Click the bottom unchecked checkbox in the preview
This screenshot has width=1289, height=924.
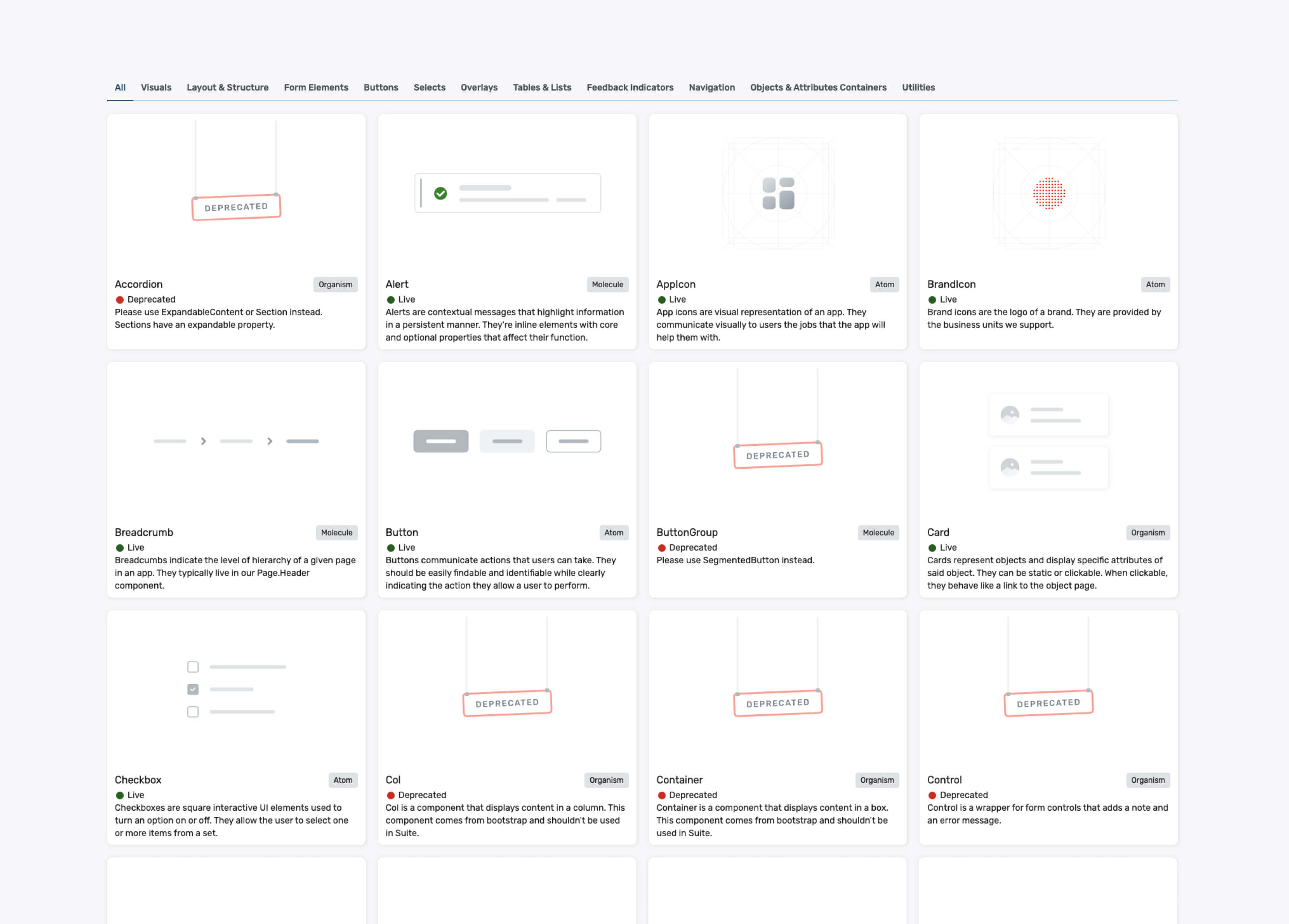tap(193, 712)
